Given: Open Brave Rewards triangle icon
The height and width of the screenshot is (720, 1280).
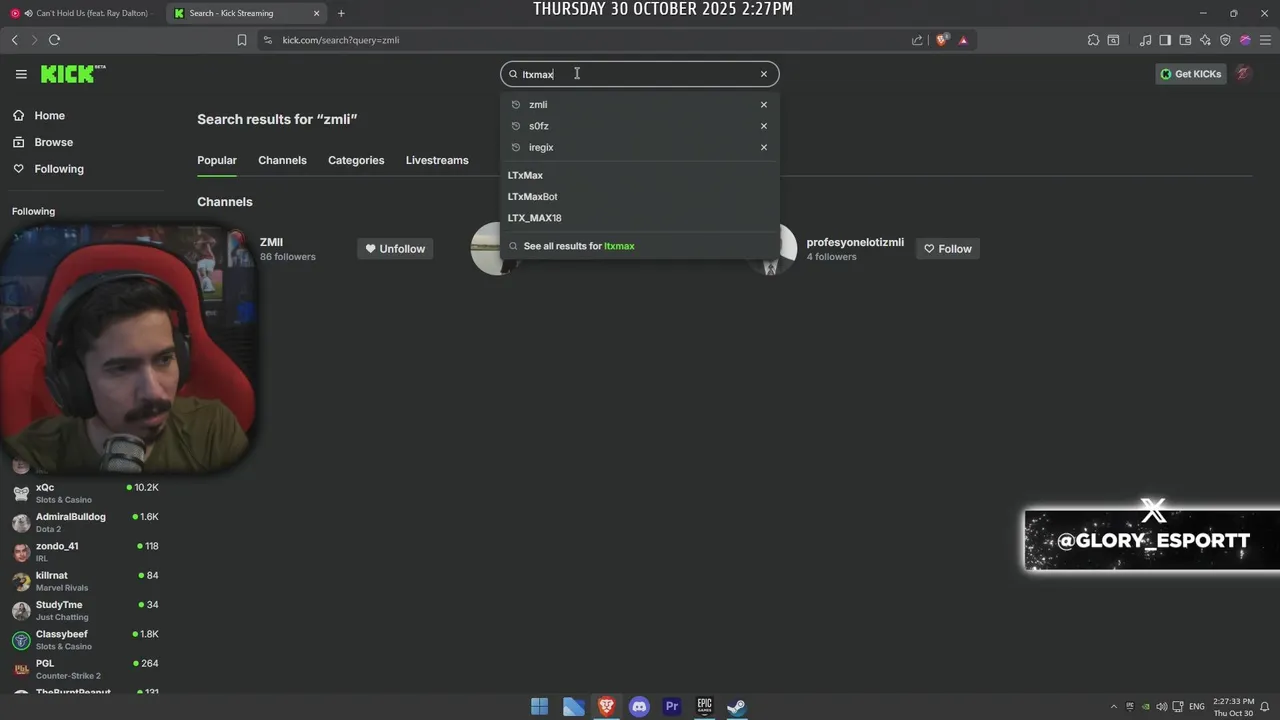Looking at the screenshot, I should pyautogui.click(x=963, y=40).
